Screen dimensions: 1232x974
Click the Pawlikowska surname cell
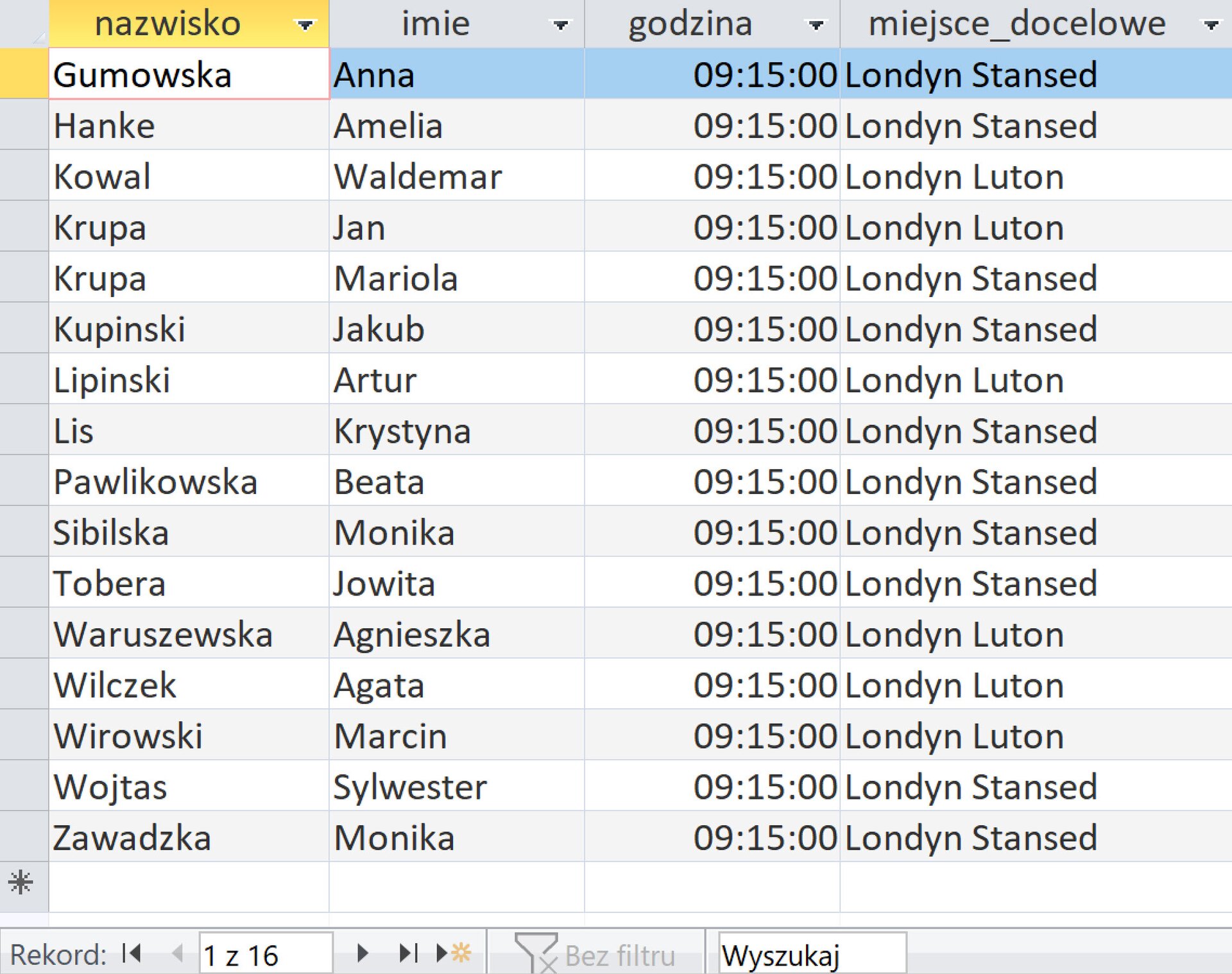click(188, 481)
